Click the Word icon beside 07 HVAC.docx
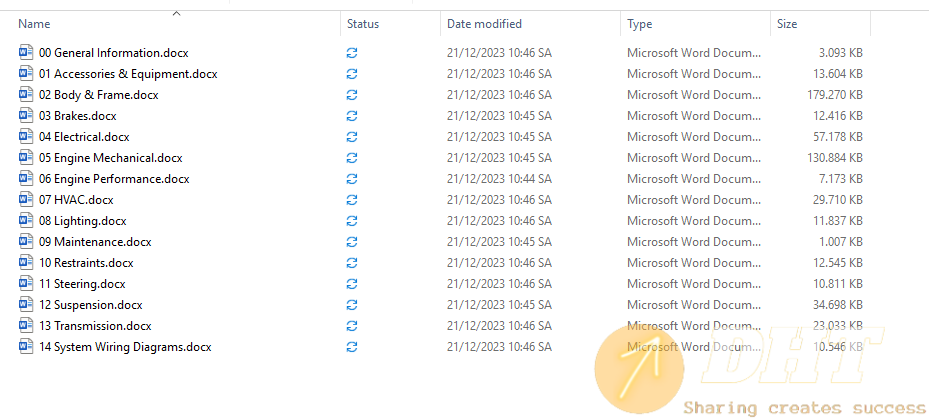929x420 pixels. coord(26,200)
